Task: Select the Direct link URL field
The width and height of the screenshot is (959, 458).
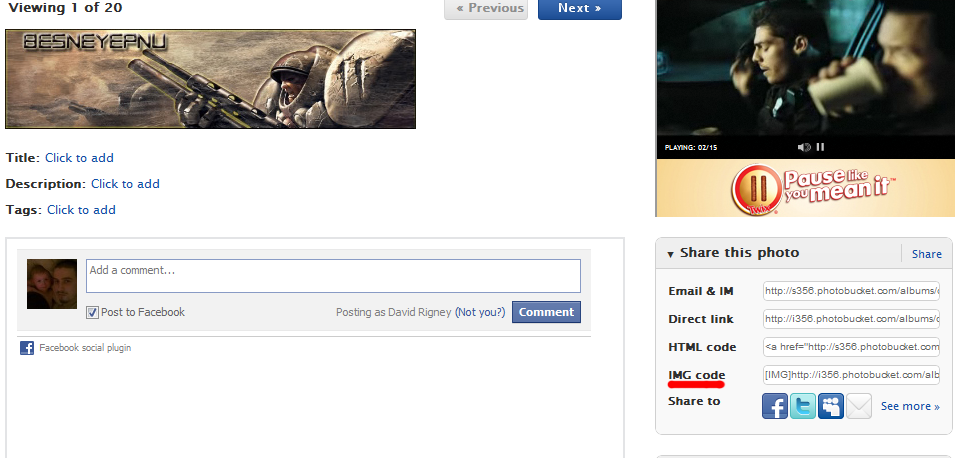Action: pos(851,319)
